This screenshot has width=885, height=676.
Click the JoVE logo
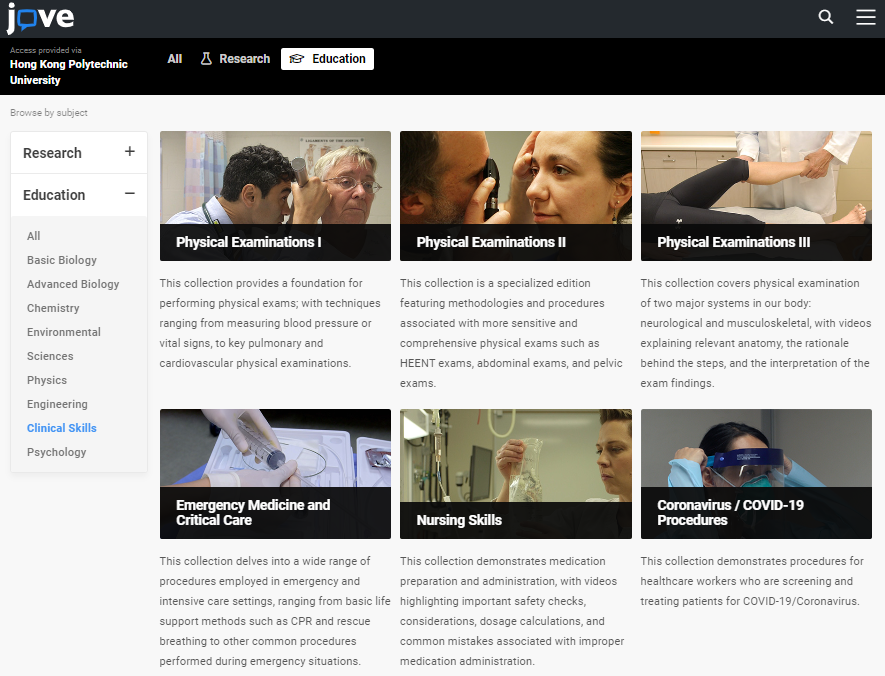pyautogui.click(x=40, y=18)
